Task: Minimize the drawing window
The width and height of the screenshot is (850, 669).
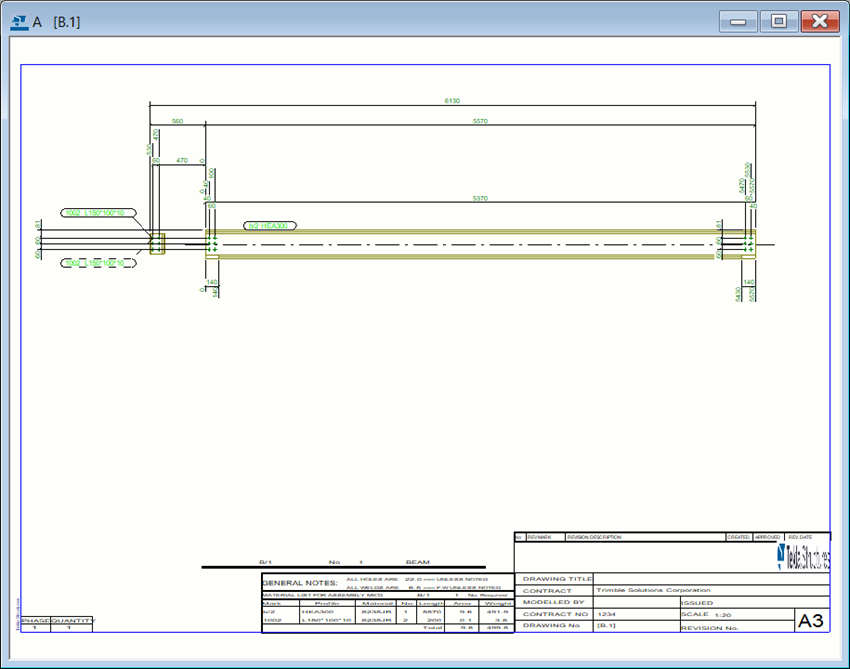Action: [741, 21]
